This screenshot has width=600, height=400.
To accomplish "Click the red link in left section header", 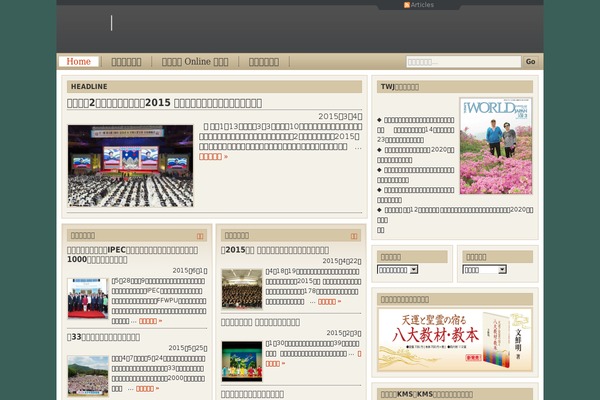I will tap(200, 236).
